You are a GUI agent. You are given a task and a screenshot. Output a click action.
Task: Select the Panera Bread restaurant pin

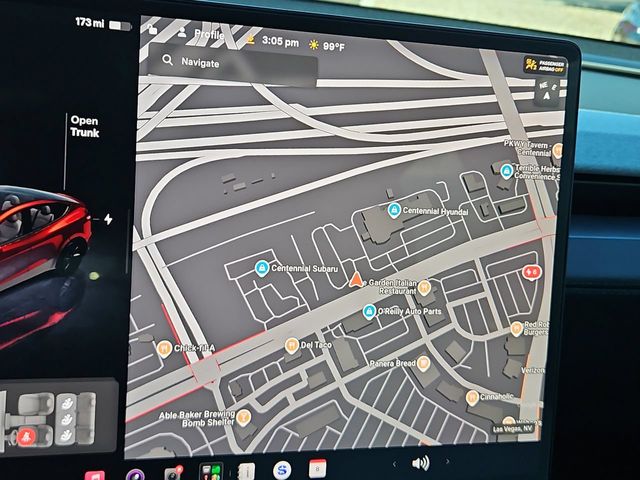pyautogui.click(x=423, y=363)
